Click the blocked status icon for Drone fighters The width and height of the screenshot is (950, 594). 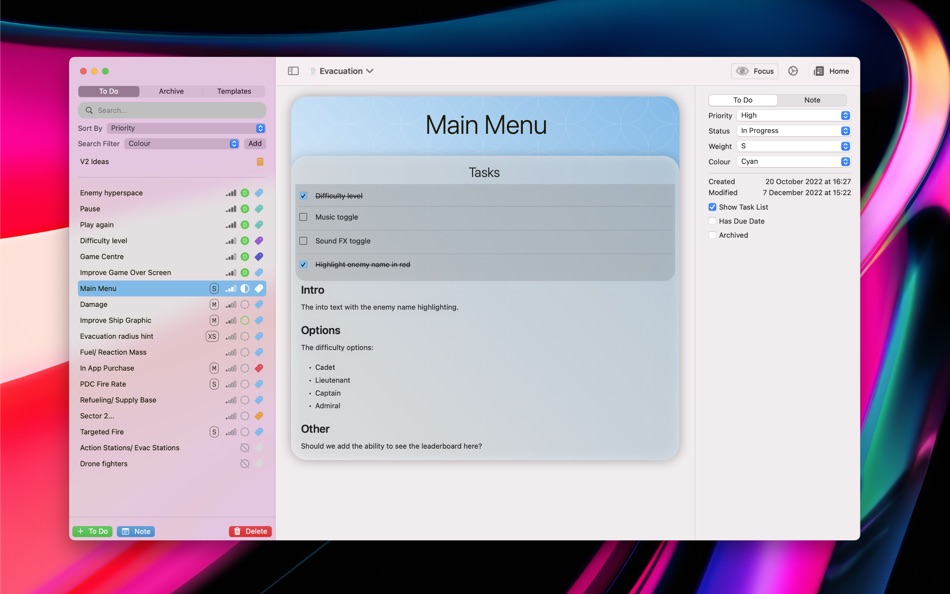[245, 464]
